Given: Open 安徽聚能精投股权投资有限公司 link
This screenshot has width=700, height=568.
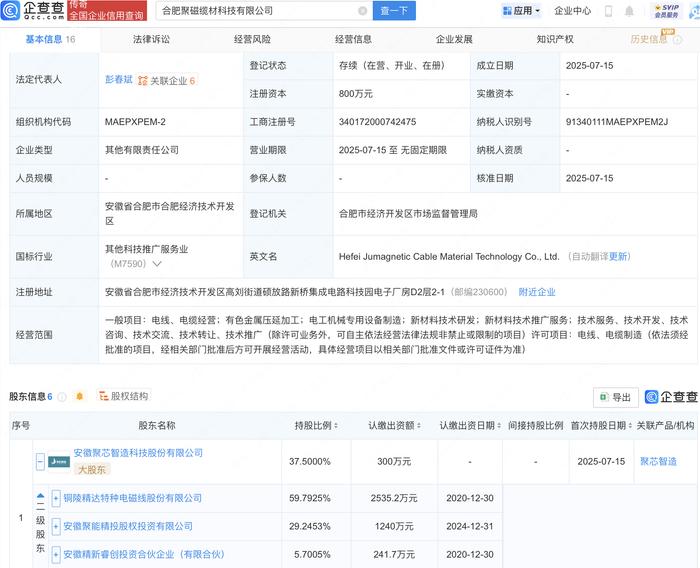Looking at the screenshot, I should [x=128, y=526].
